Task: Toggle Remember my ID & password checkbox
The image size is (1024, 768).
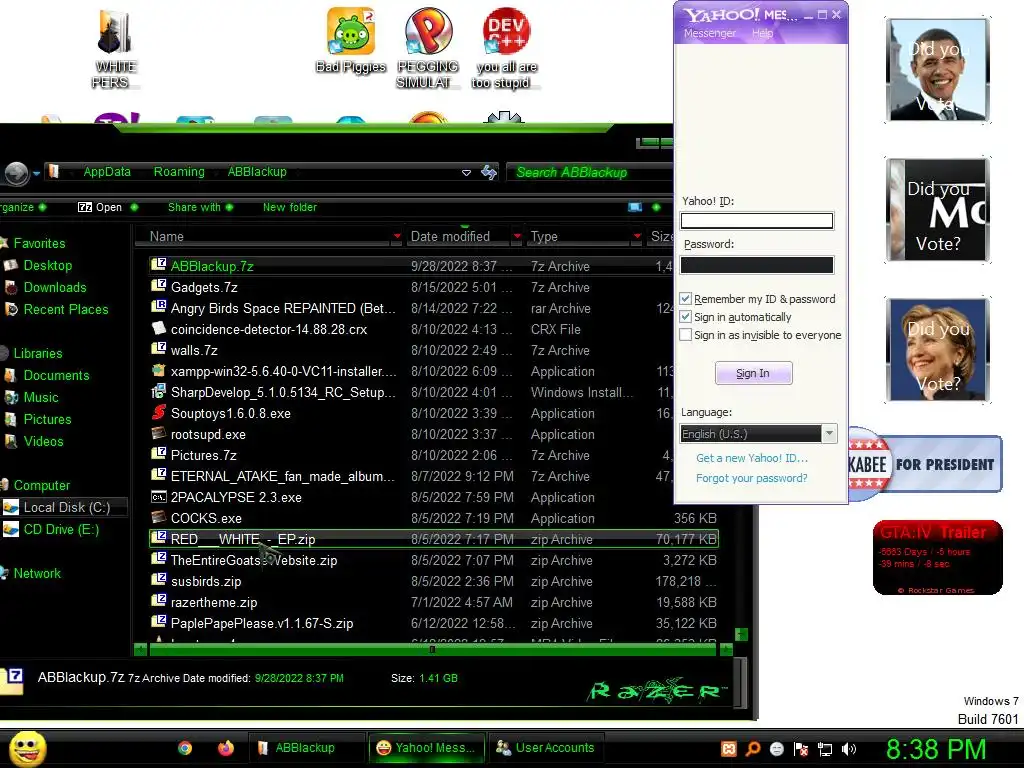Action: click(x=685, y=299)
